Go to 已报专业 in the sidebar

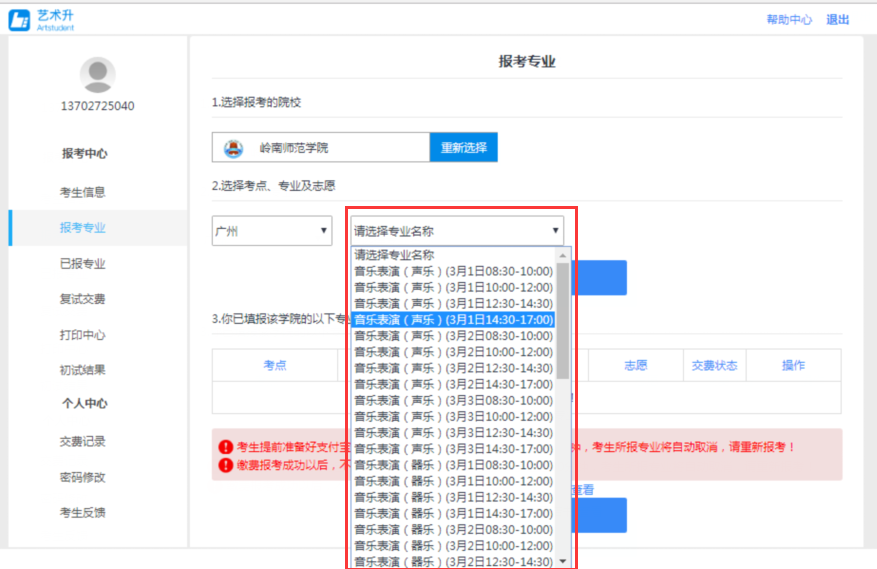pyautogui.click(x=83, y=264)
